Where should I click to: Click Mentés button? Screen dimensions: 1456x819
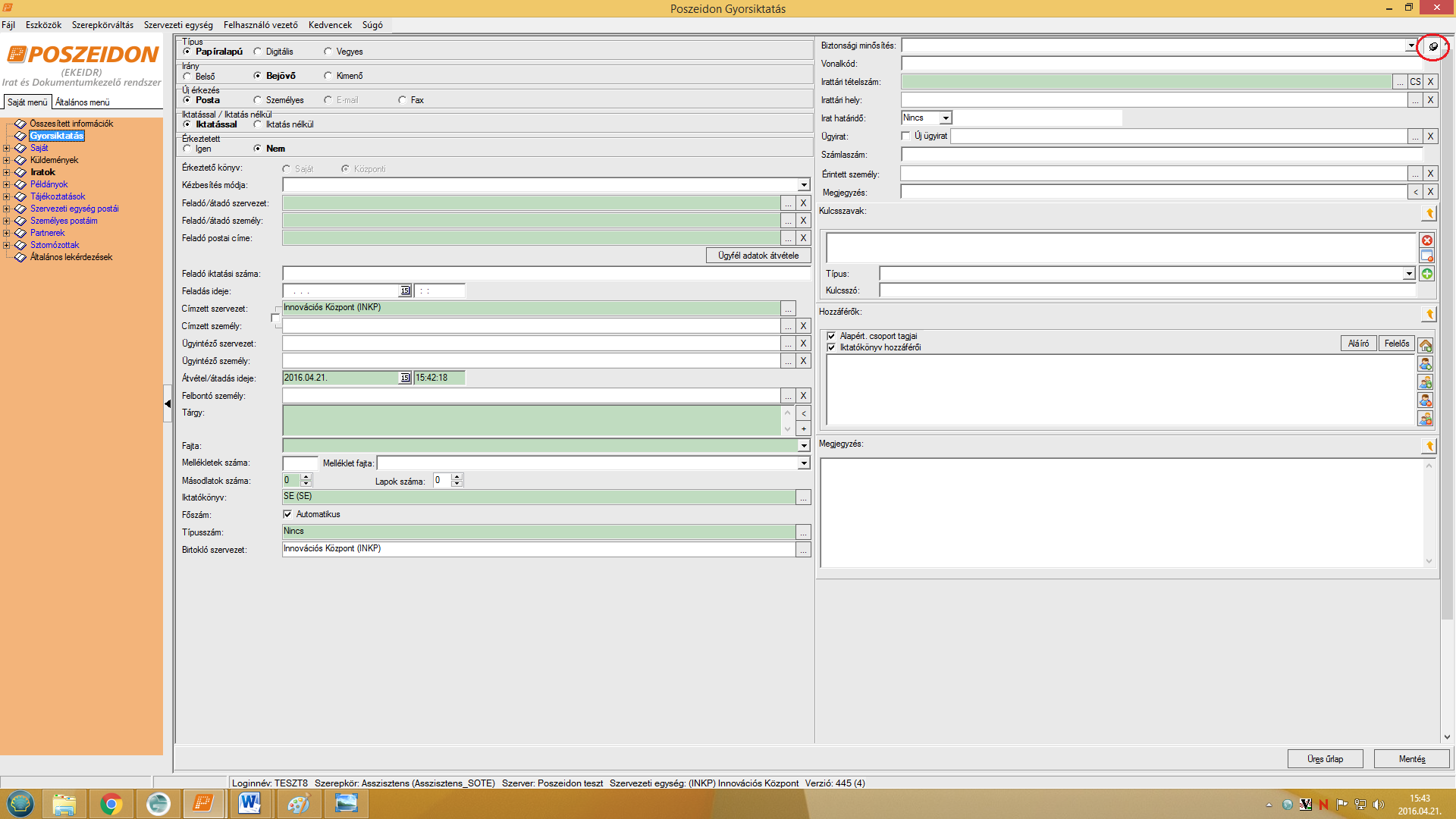click(1411, 759)
